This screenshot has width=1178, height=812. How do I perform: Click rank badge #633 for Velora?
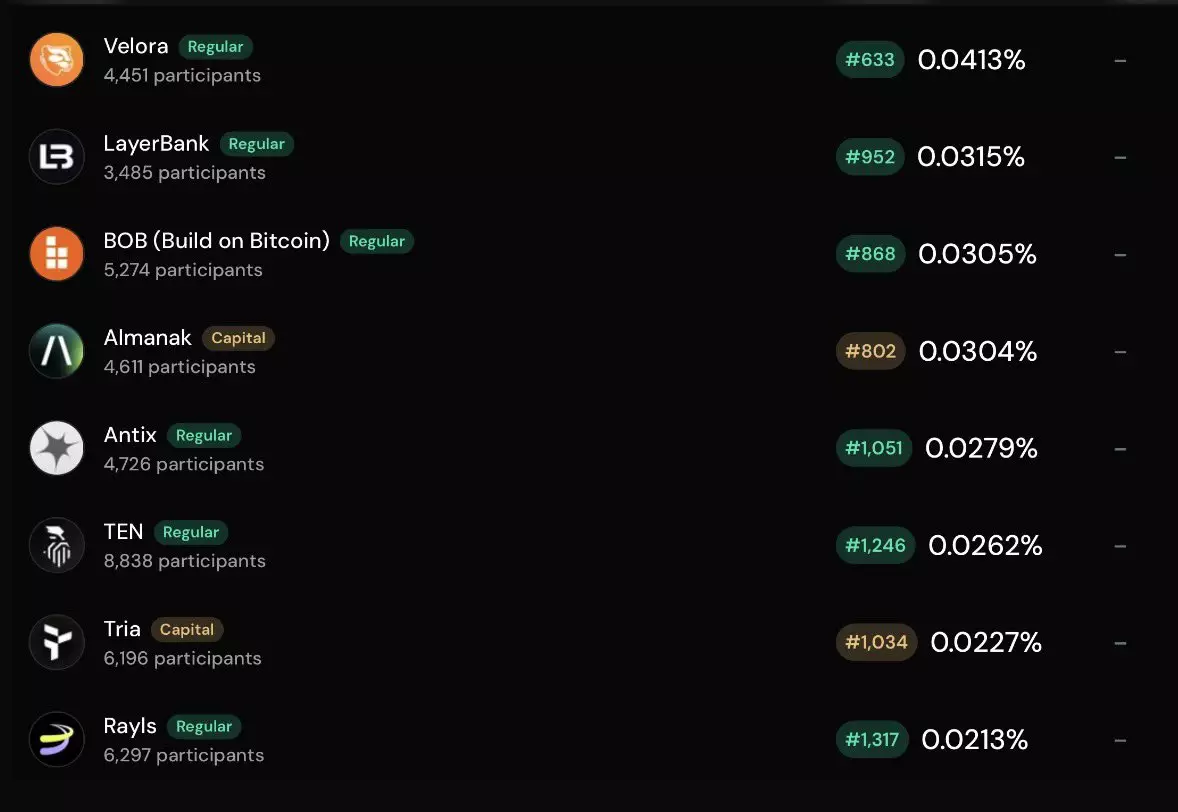(x=870, y=60)
